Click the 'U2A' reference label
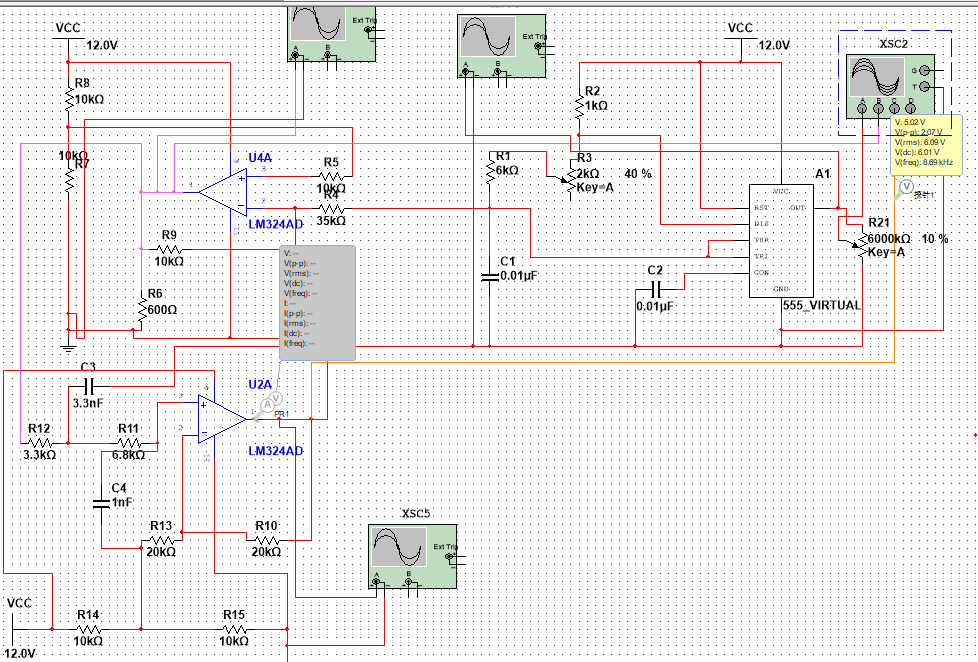This screenshot has height=662, width=978. pyautogui.click(x=260, y=384)
